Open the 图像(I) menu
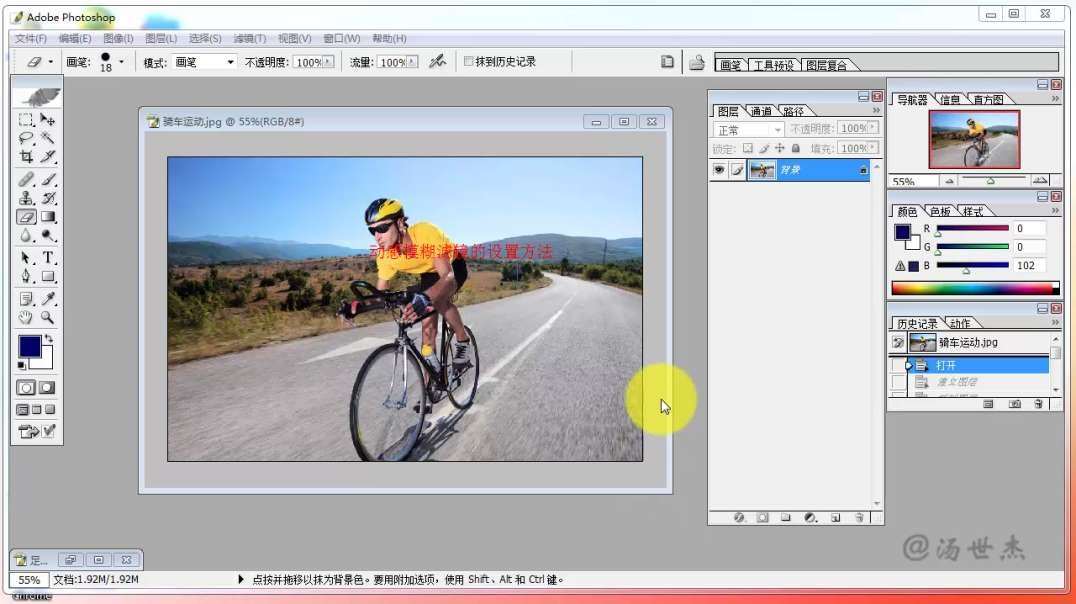Image resolution: width=1076 pixels, height=604 pixels. [118, 38]
